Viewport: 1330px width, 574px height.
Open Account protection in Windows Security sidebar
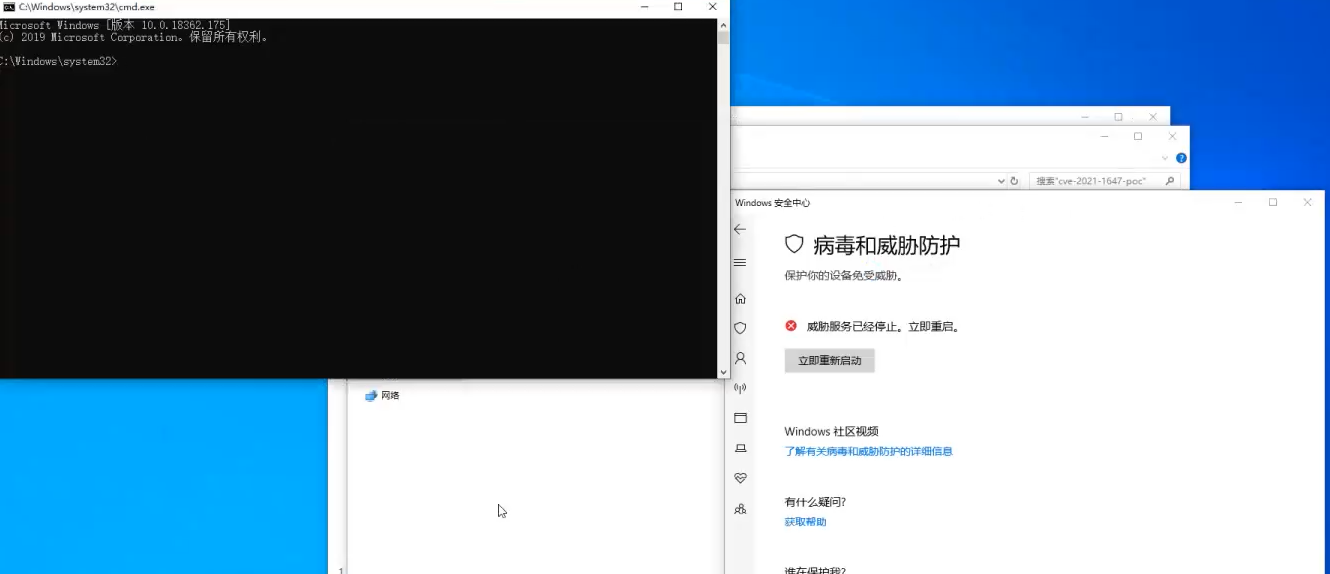coord(740,358)
